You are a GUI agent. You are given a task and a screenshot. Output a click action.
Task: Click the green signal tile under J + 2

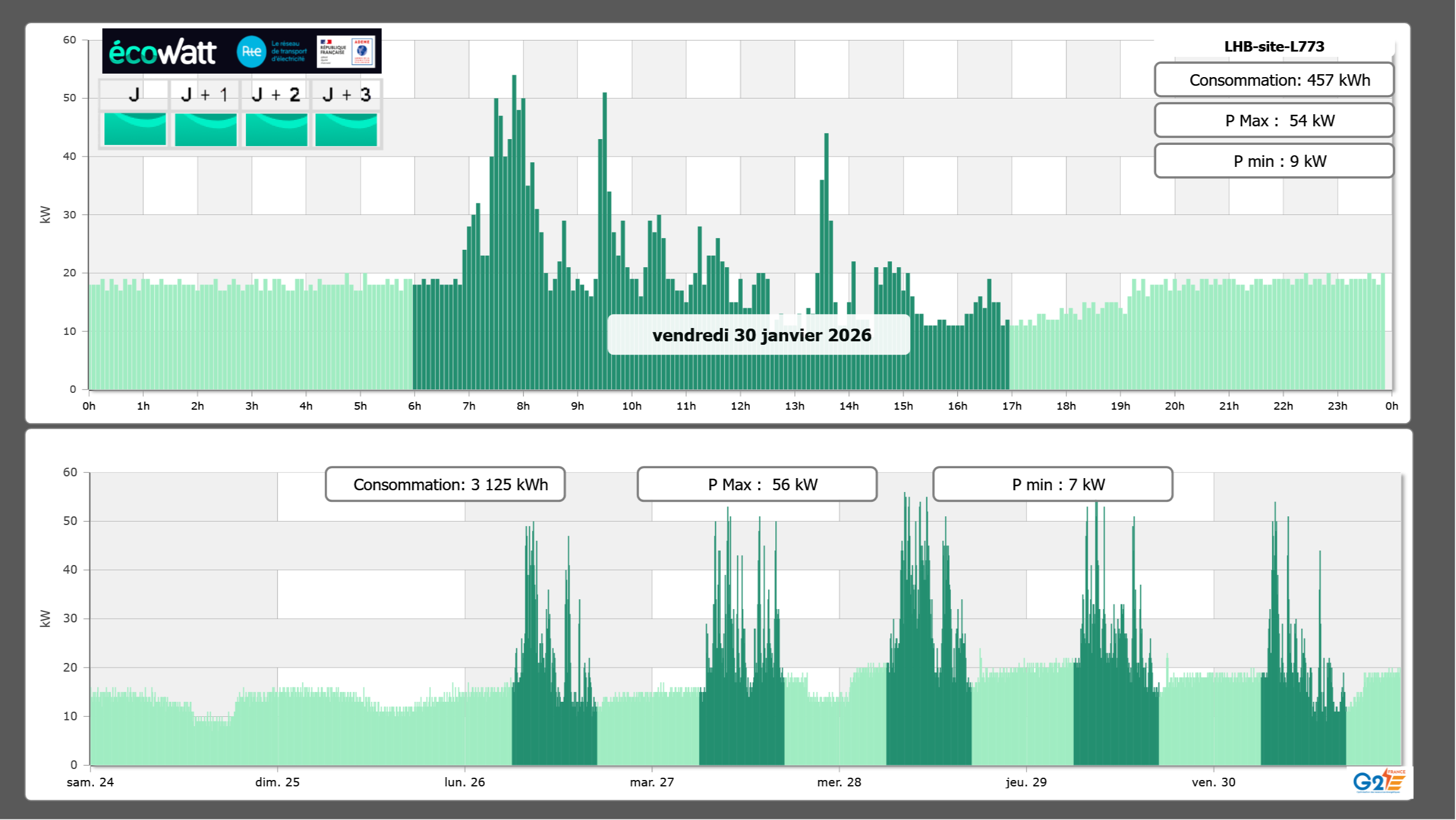pos(276,129)
